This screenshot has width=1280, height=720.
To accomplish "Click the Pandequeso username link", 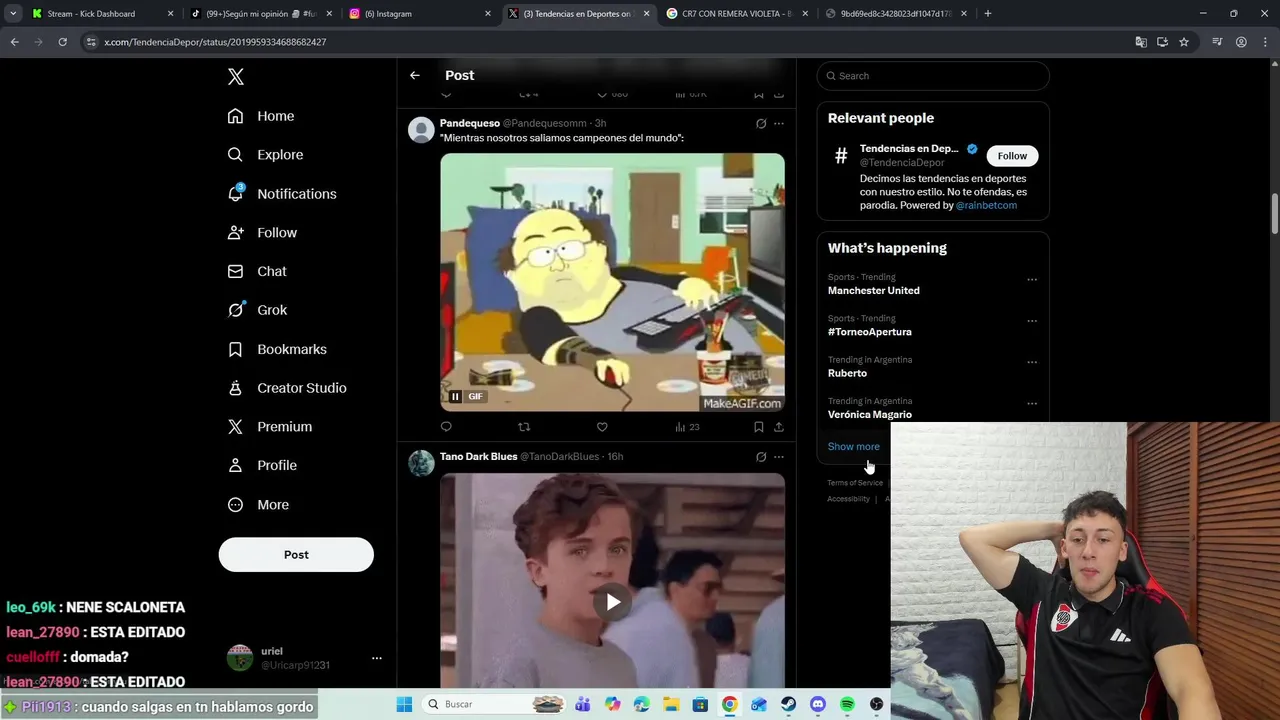I will click(470, 123).
